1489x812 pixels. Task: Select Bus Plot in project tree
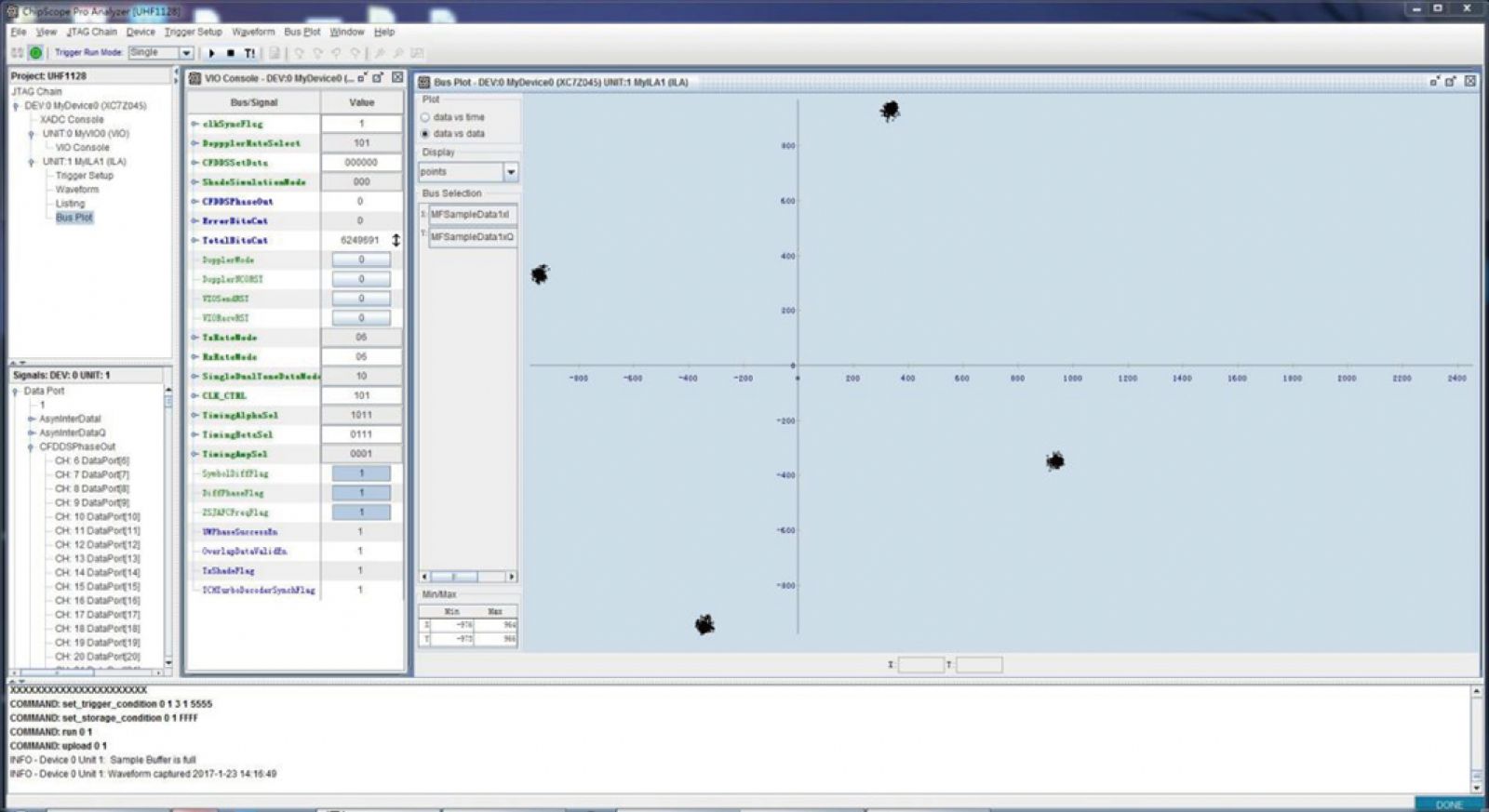point(74,218)
